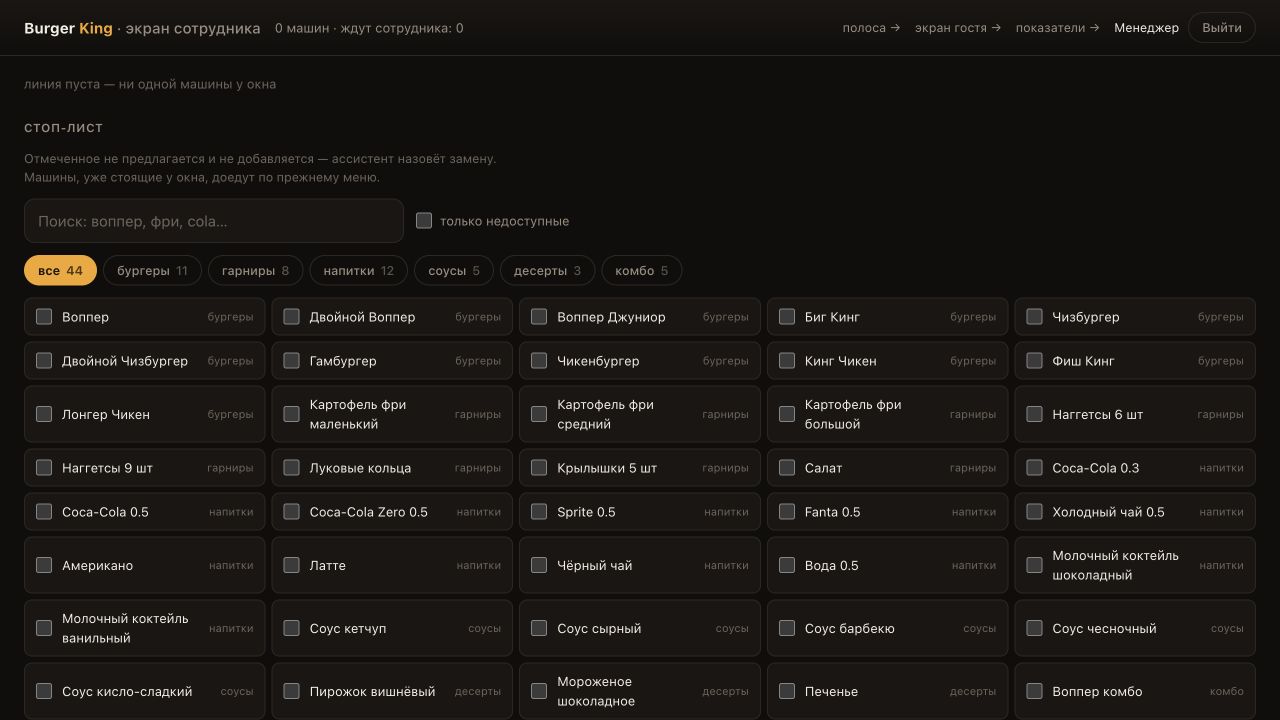Toggle the Воппер комбо item card
This screenshot has height=720, width=1280.
click(x=1135, y=691)
